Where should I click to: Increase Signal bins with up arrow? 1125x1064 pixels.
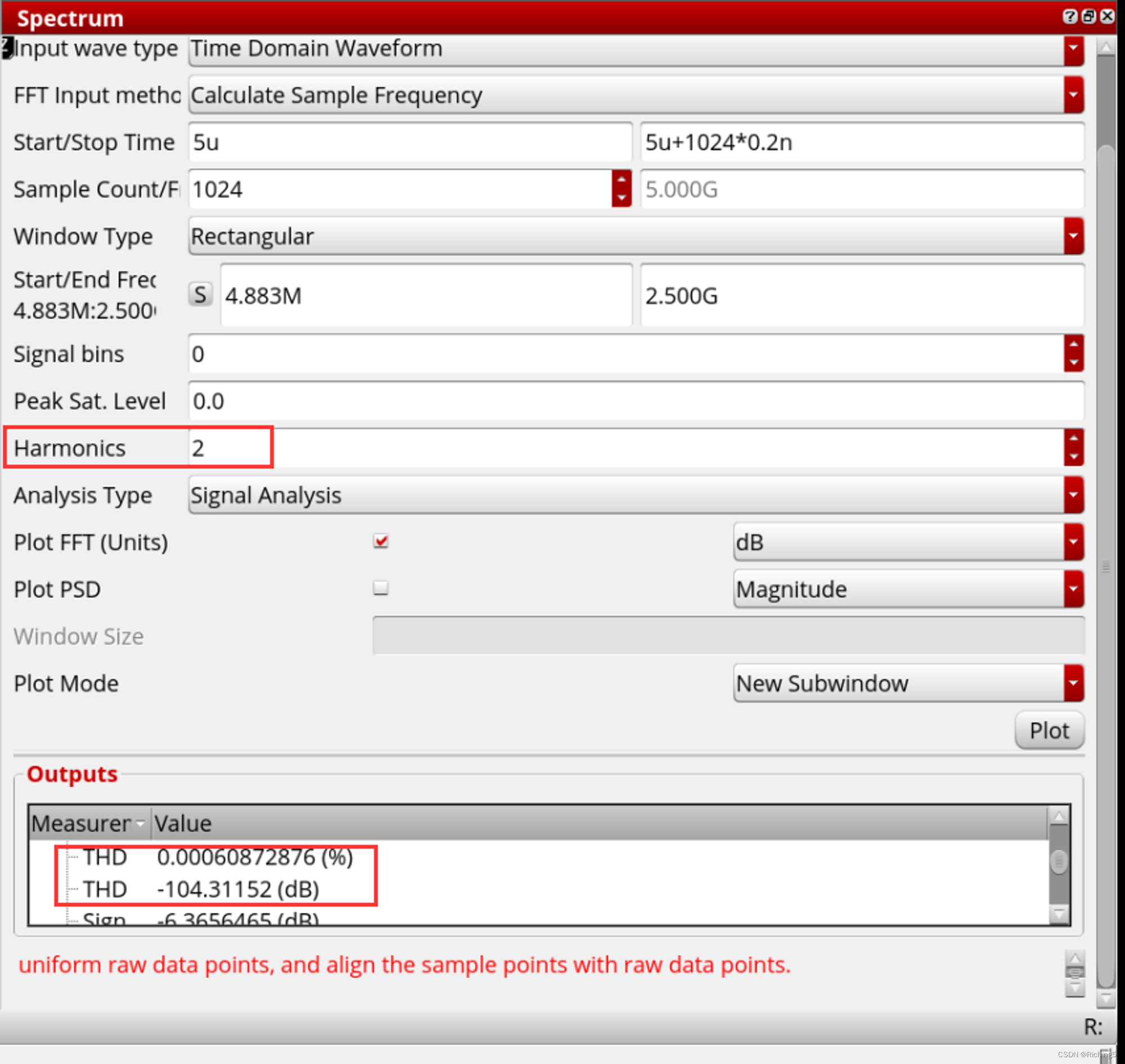point(1073,344)
